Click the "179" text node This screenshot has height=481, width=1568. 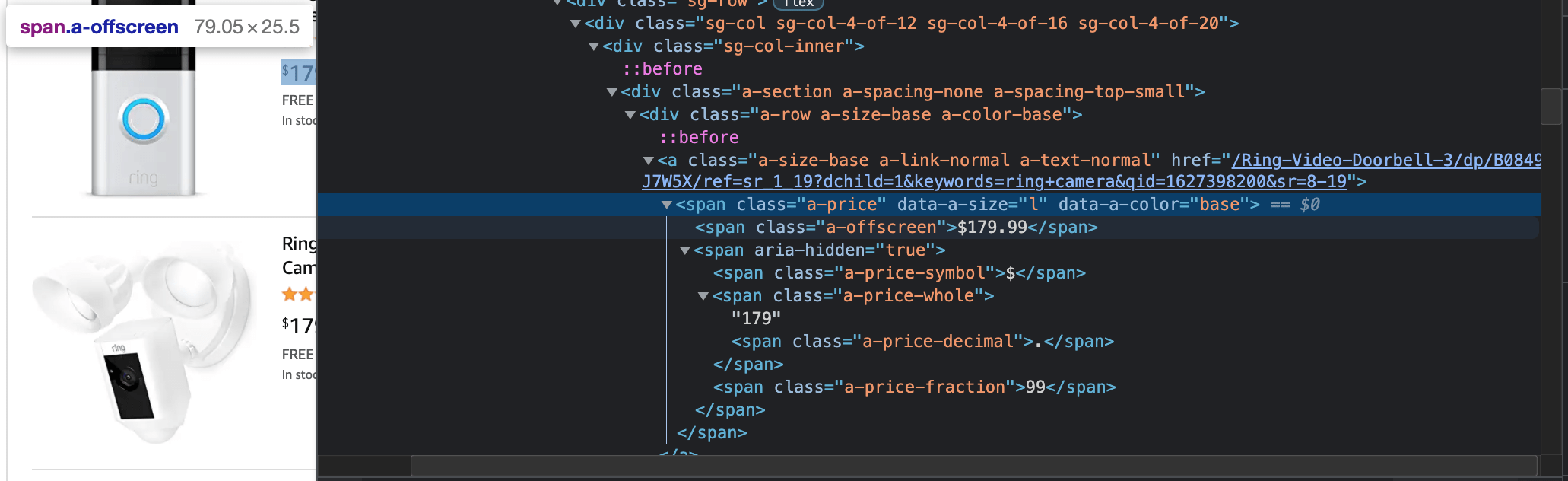click(x=756, y=319)
